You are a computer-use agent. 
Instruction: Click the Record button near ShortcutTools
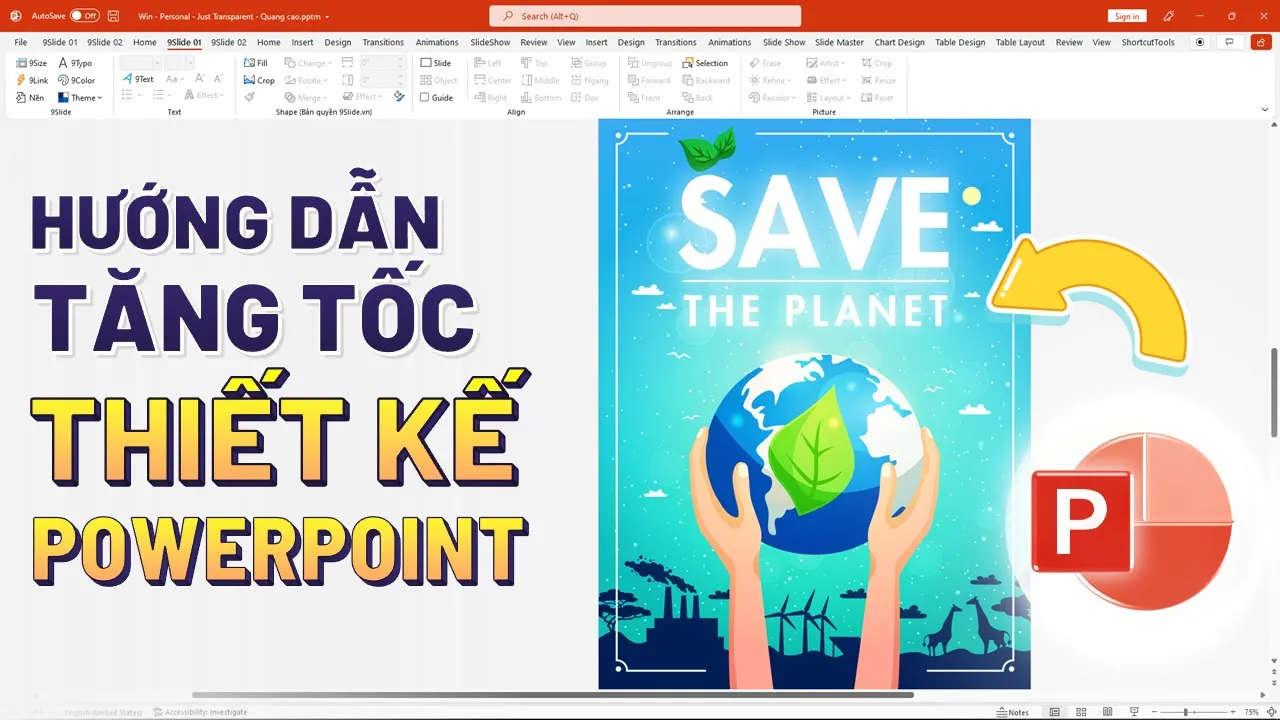[1200, 42]
